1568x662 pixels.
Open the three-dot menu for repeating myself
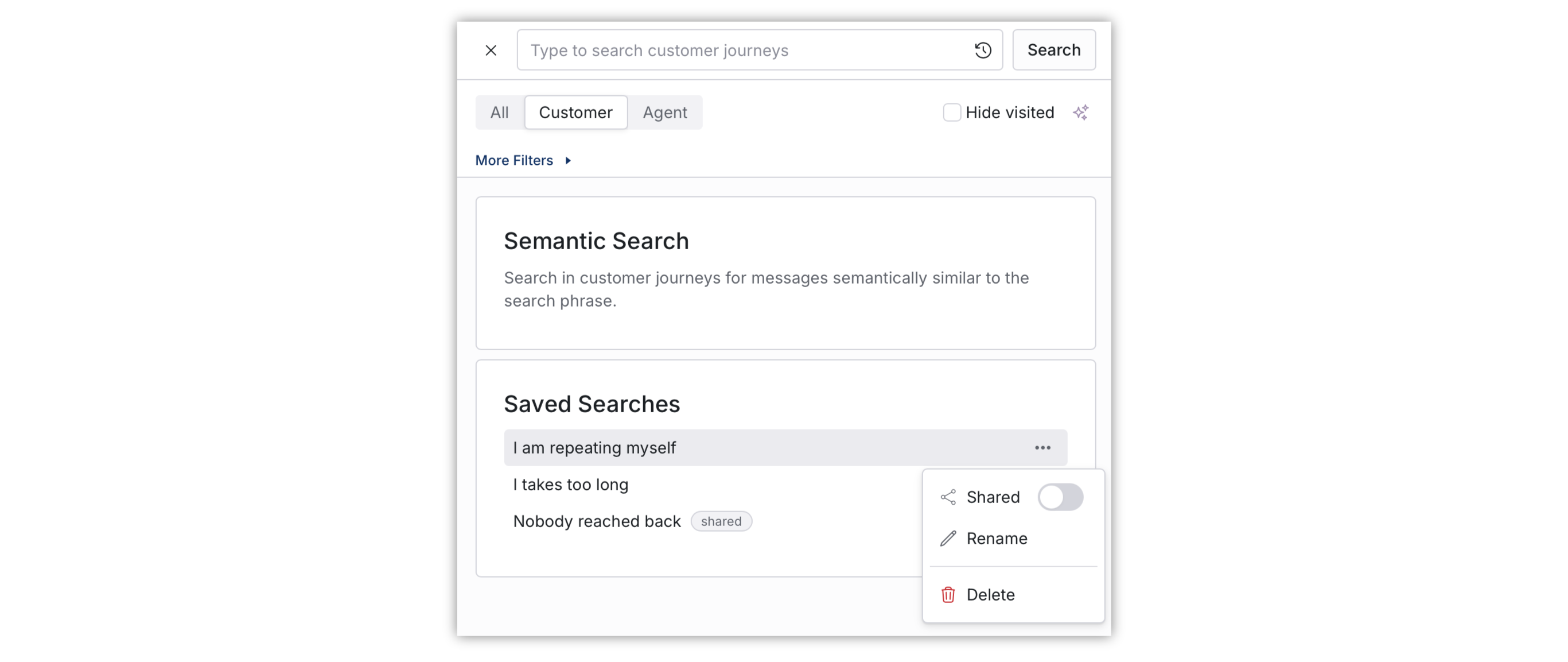click(x=1042, y=448)
